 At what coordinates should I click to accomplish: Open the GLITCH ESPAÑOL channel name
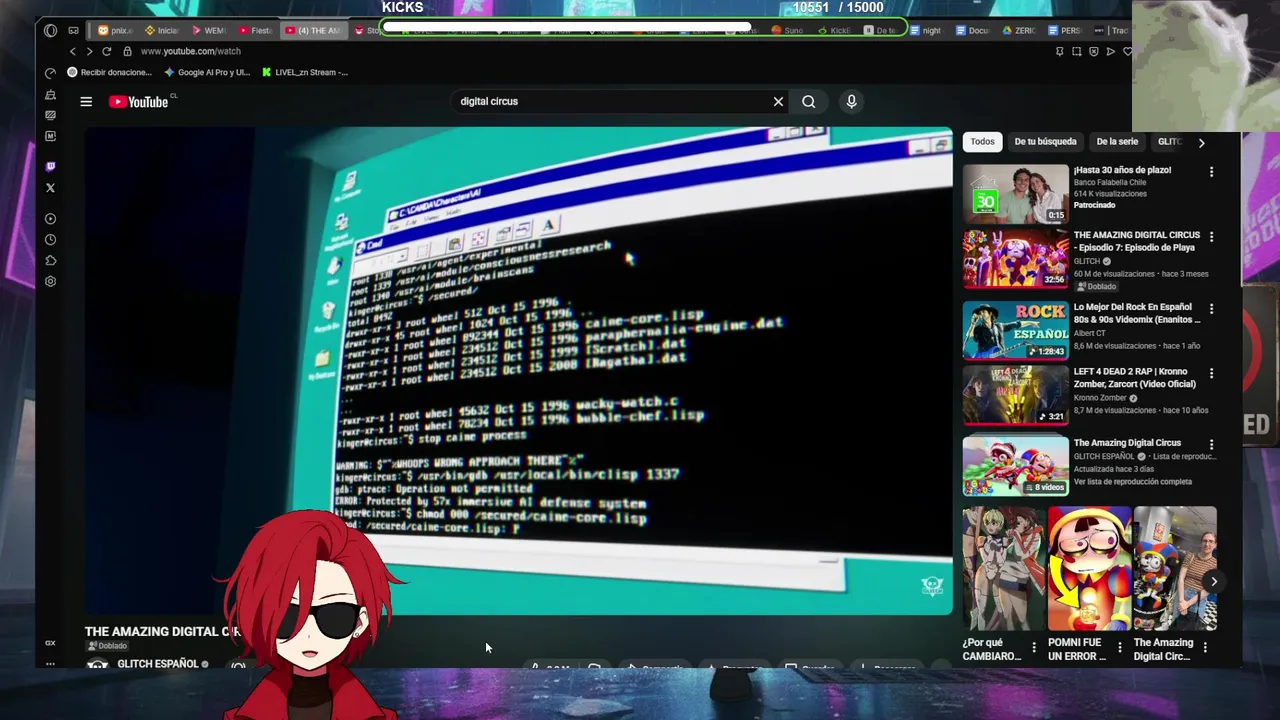coord(157,664)
